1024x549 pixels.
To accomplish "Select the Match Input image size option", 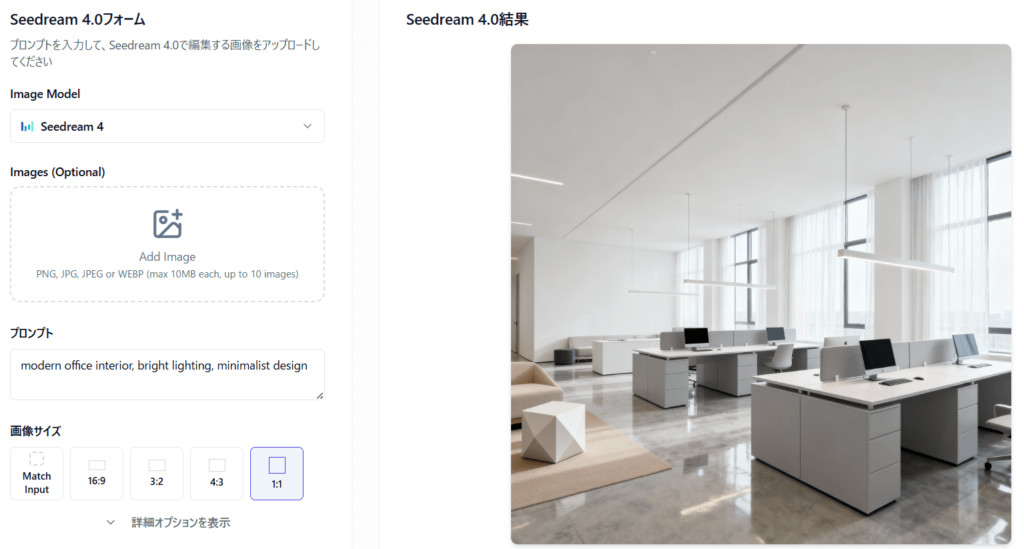I will 37,474.
